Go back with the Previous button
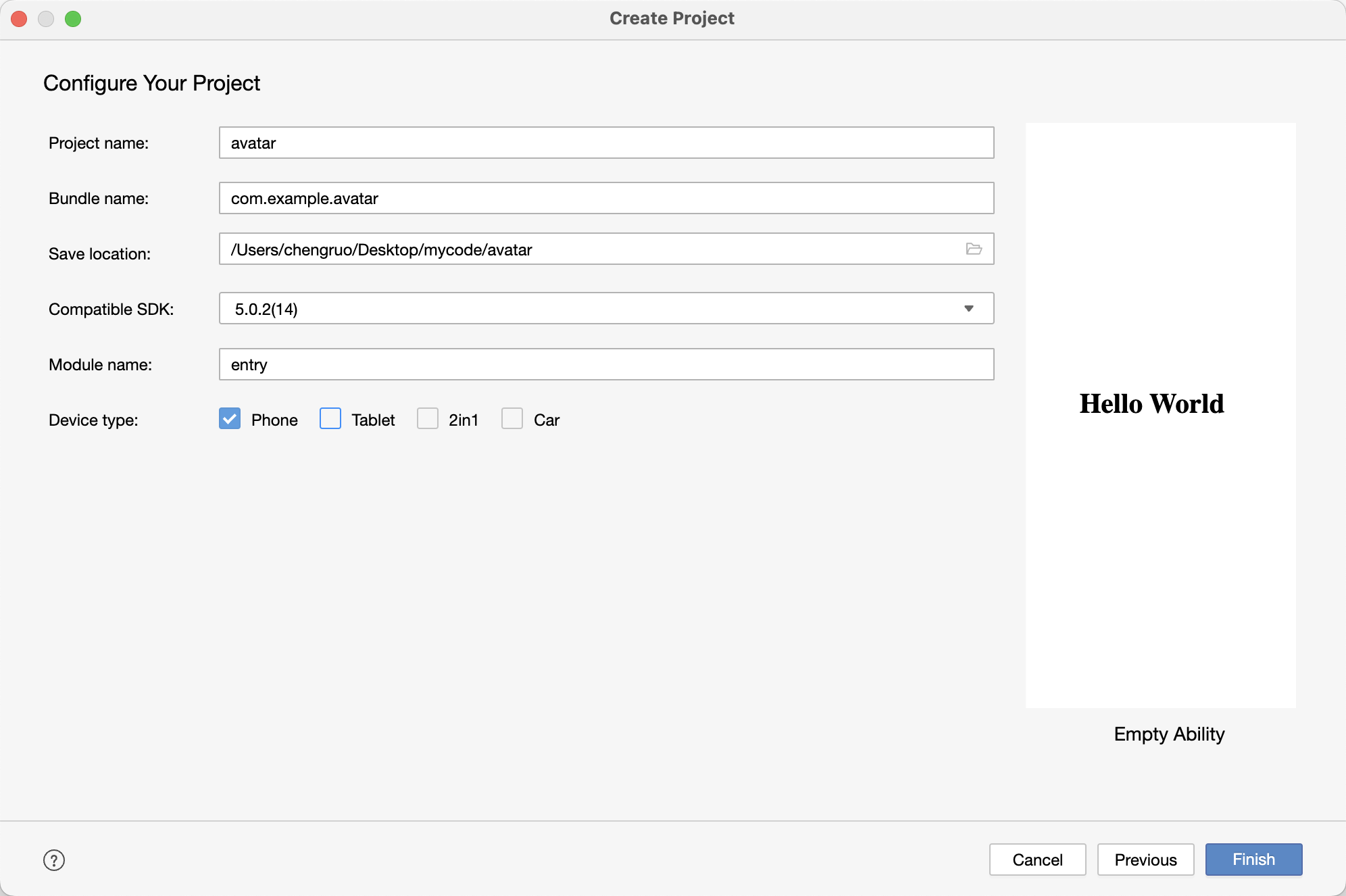Viewport: 1346px width, 896px height. [x=1145, y=860]
